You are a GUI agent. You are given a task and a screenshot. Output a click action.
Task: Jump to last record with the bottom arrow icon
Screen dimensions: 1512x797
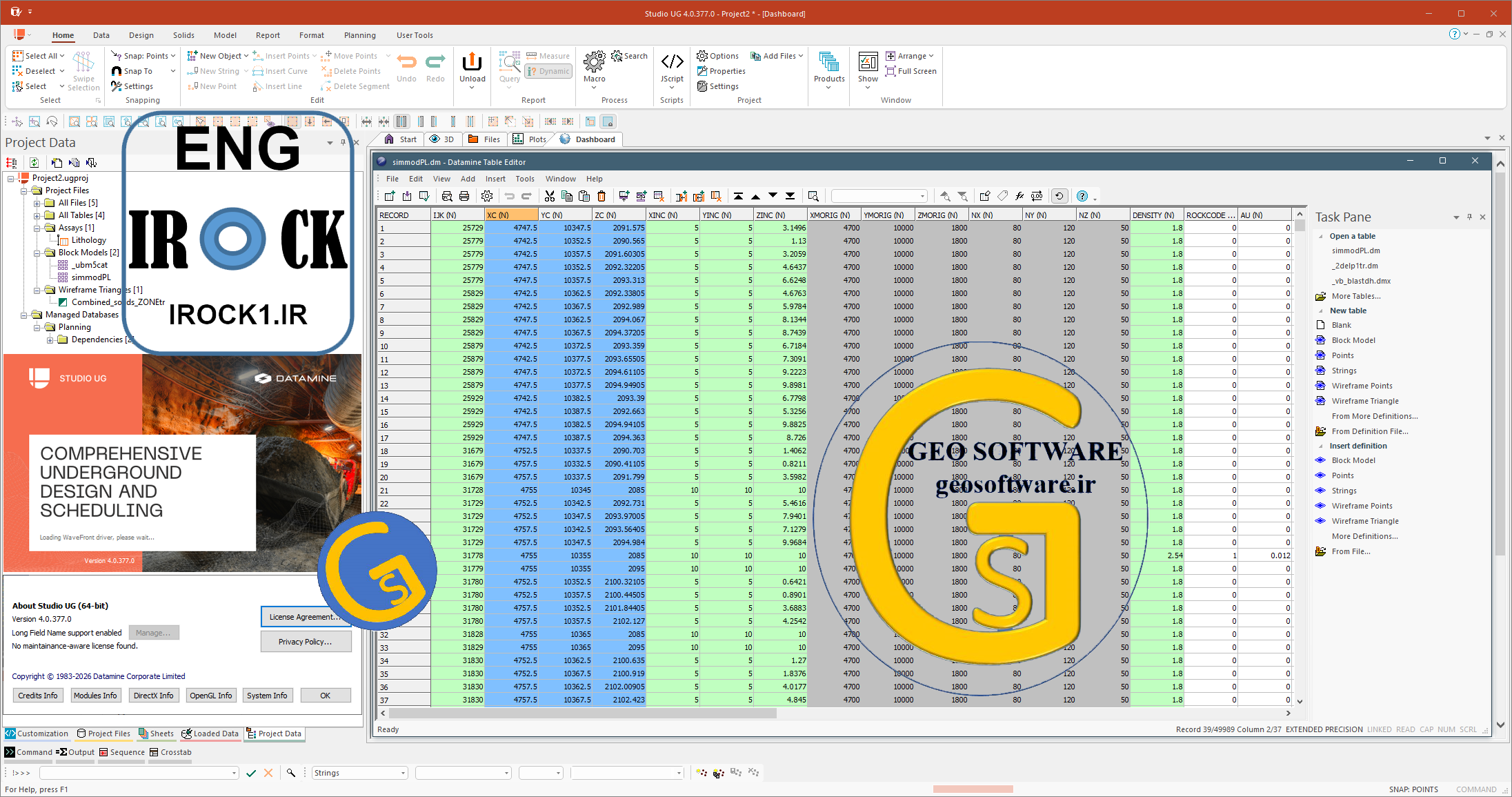[x=790, y=196]
